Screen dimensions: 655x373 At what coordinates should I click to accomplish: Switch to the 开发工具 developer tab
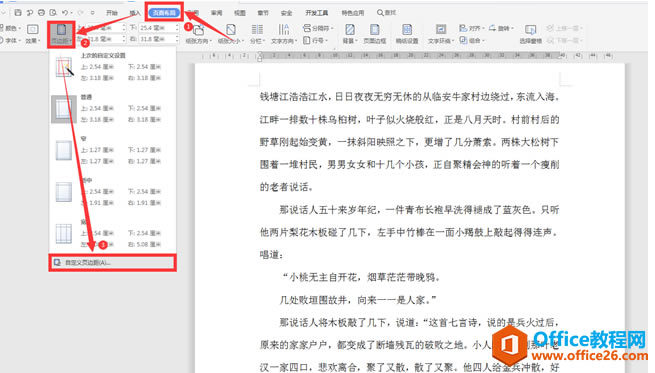pyautogui.click(x=317, y=13)
